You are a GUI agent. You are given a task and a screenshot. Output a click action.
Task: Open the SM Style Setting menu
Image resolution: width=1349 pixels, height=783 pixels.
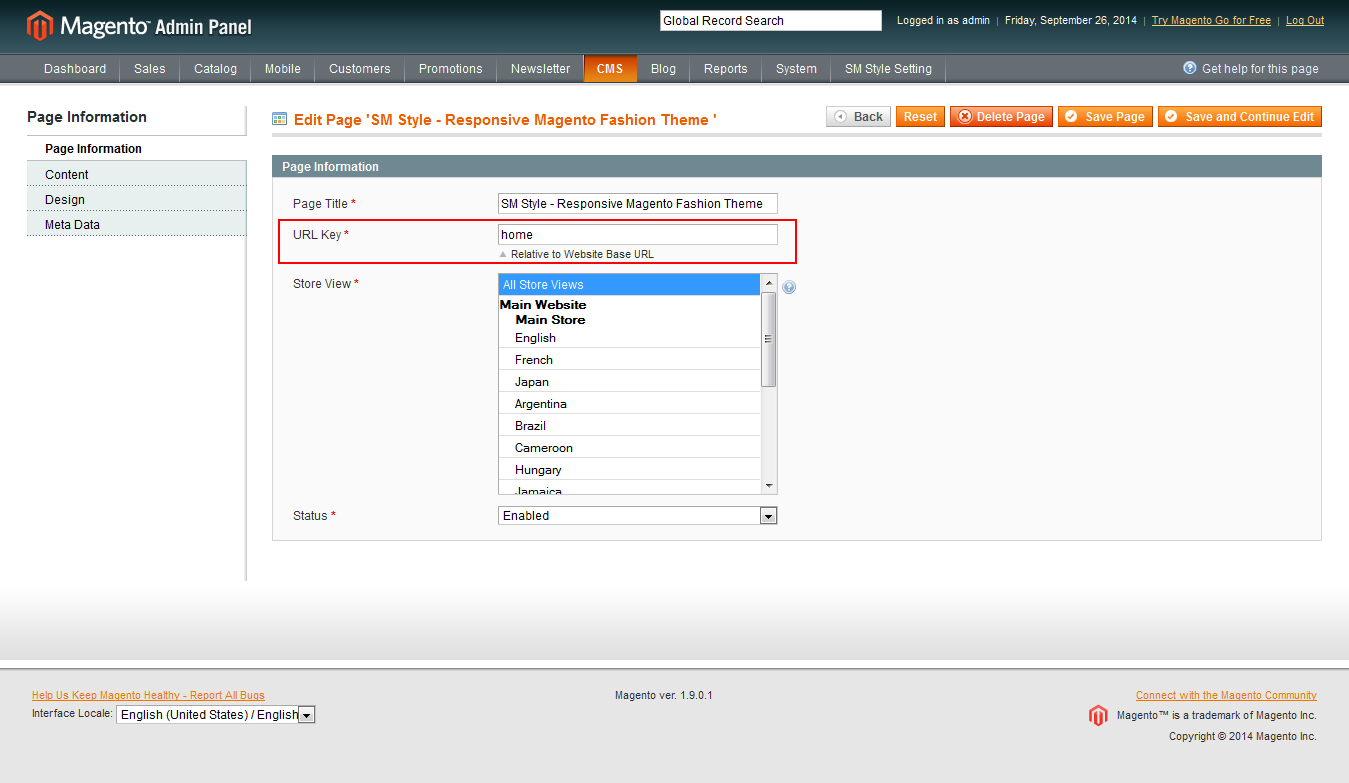(888, 69)
